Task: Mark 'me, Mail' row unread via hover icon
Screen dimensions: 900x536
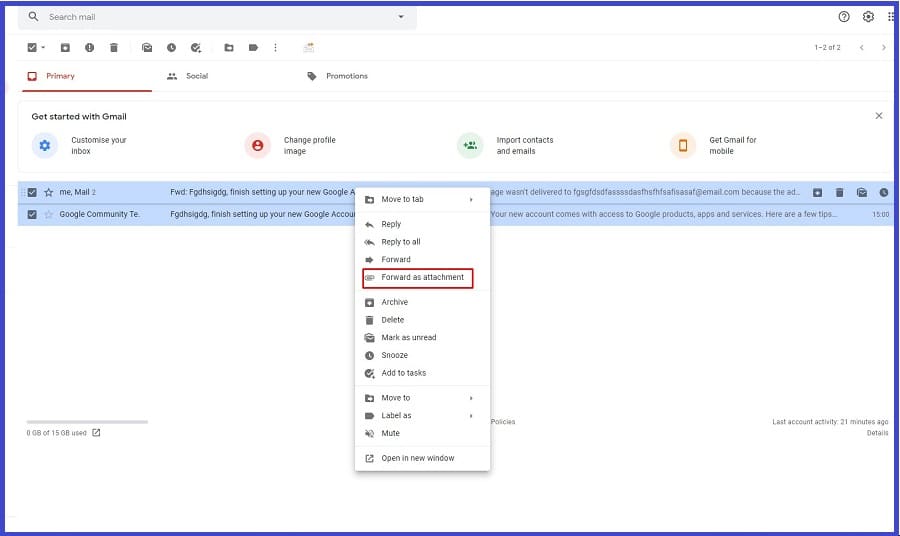Action: [x=862, y=192]
